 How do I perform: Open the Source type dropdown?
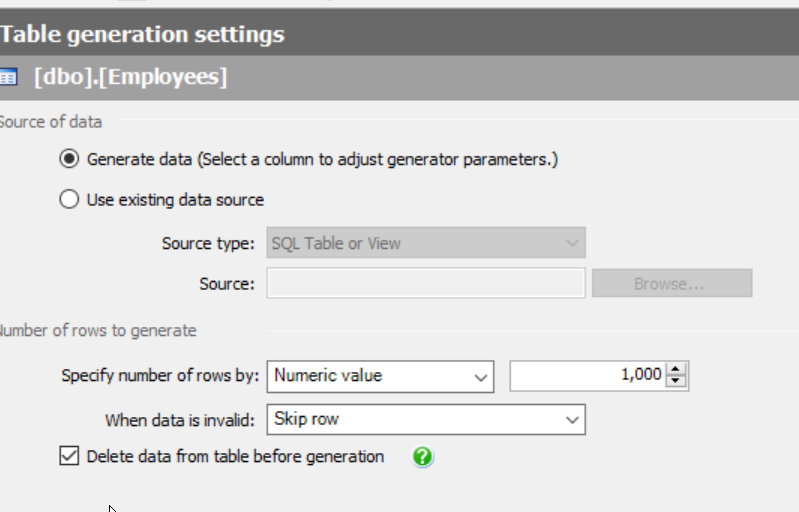coord(425,243)
